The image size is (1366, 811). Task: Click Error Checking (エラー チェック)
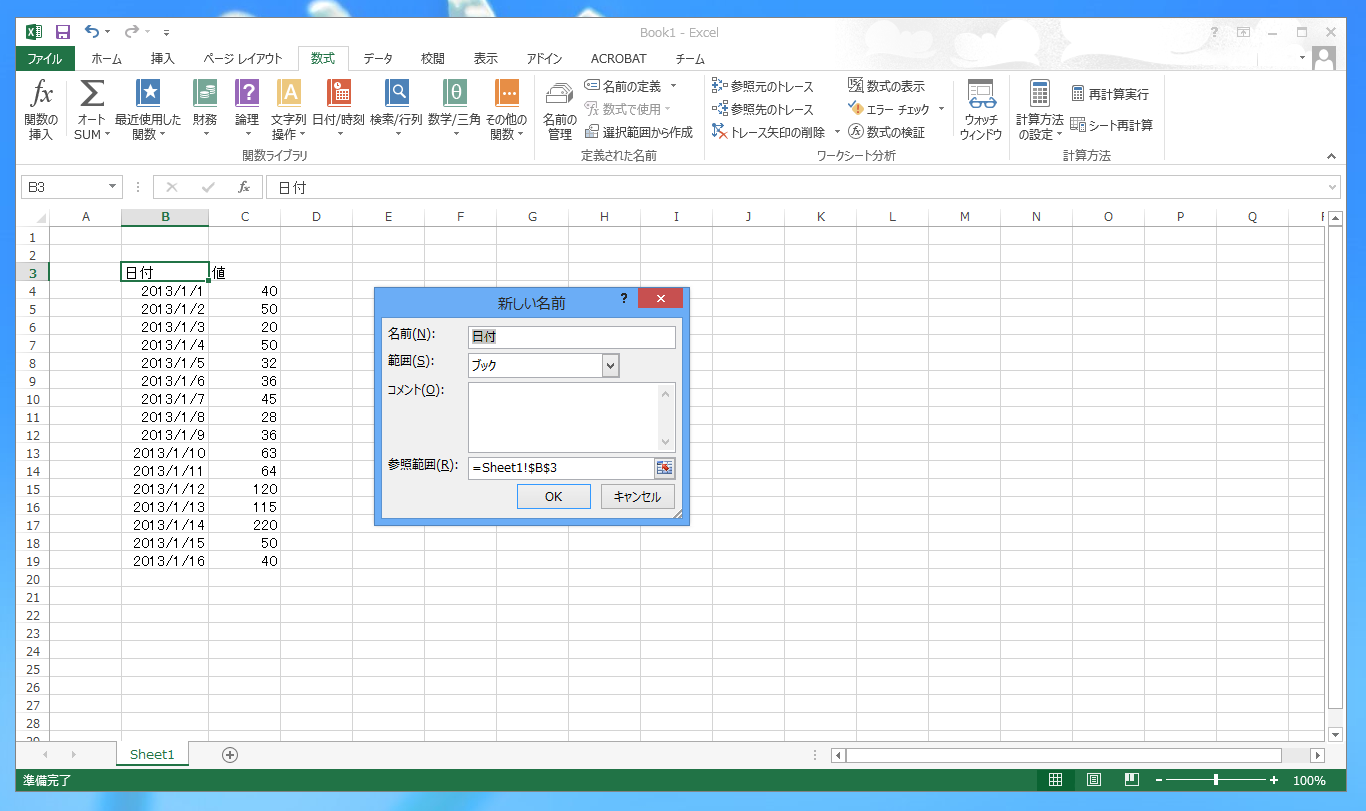click(x=889, y=109)
